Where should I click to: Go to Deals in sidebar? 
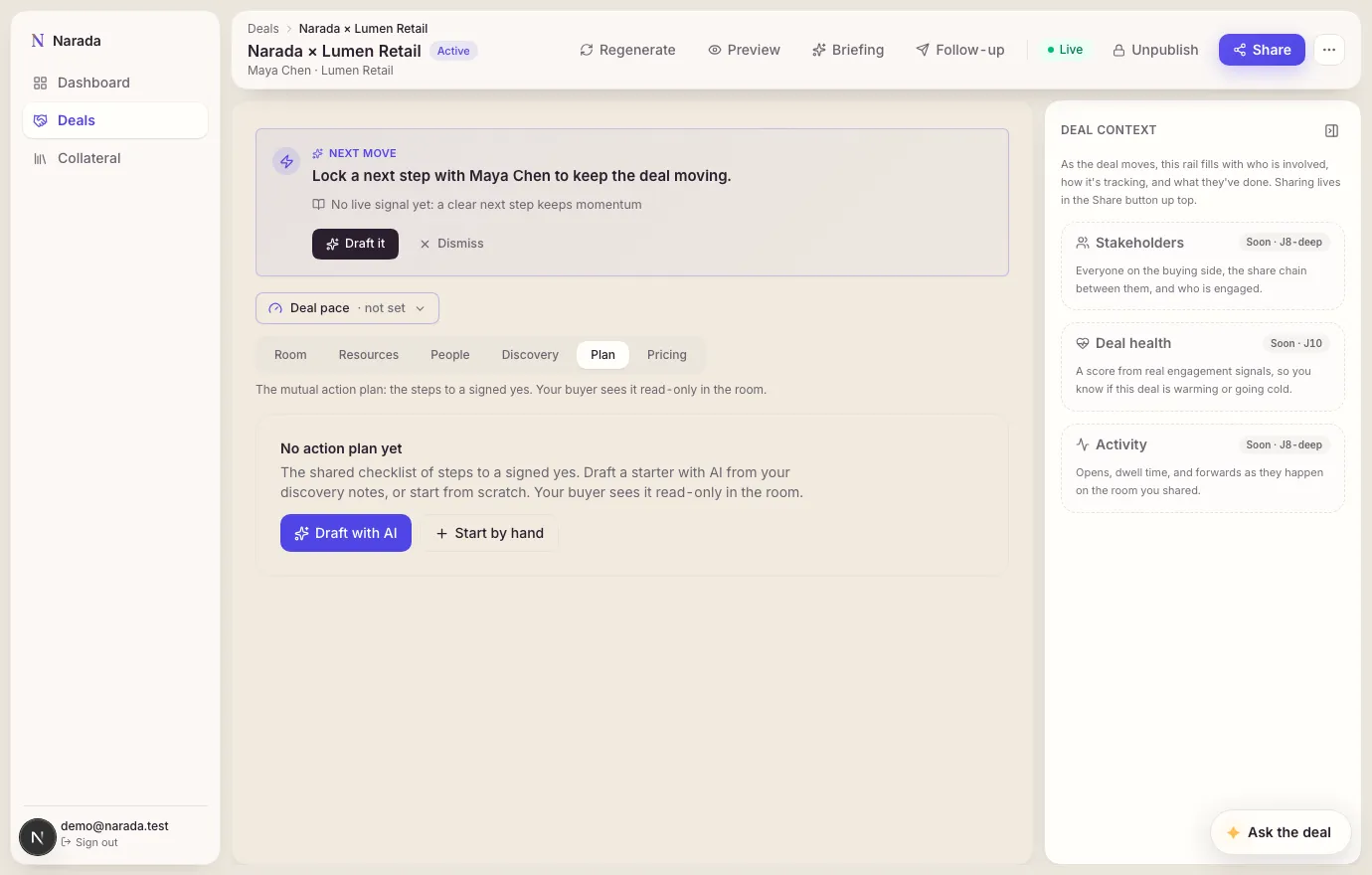pyautogui.click(x=115, y=120)
